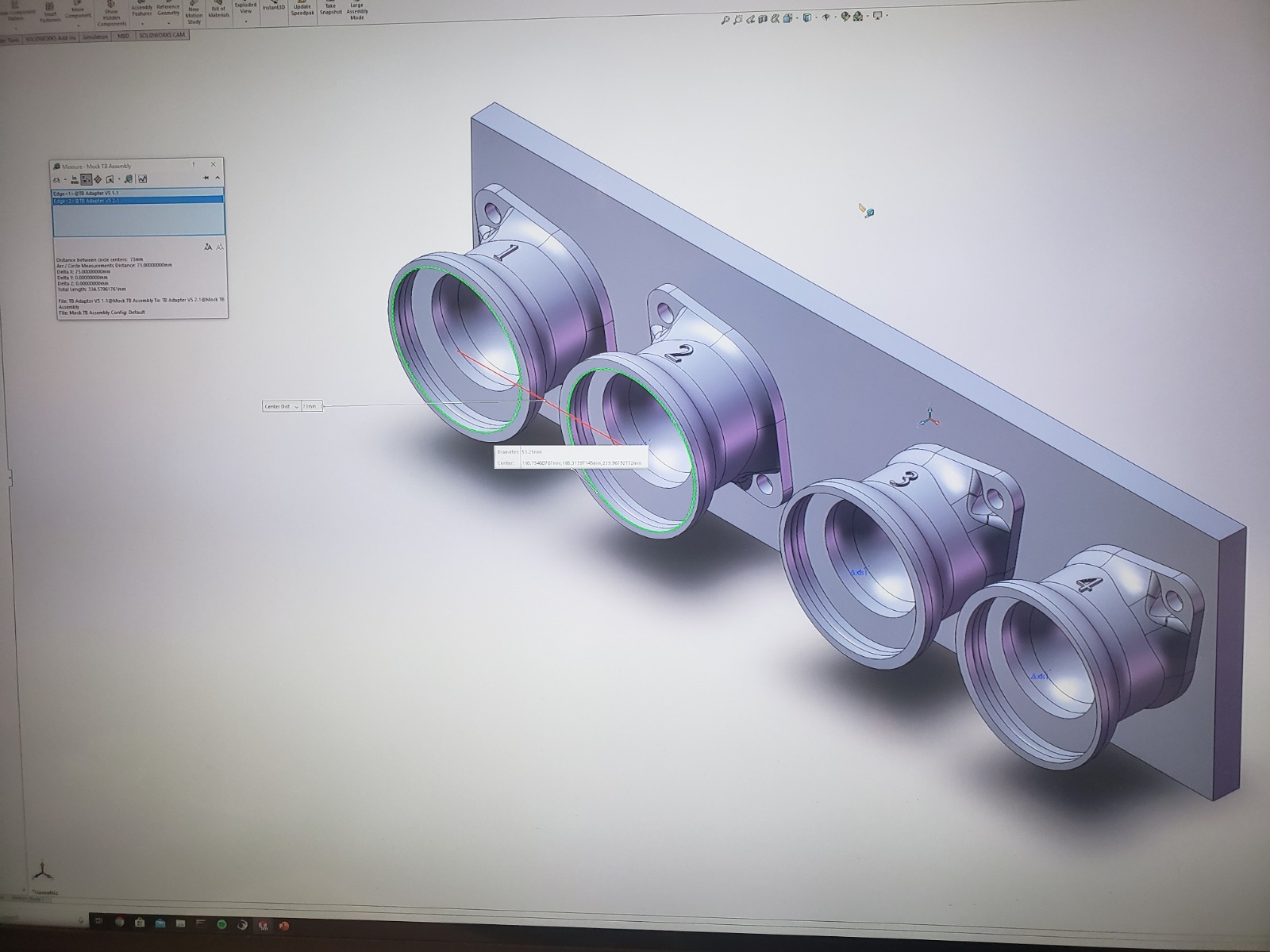Open the Edit Appearance icon
The image size is (1270, 952).
[x=845, y=17]
